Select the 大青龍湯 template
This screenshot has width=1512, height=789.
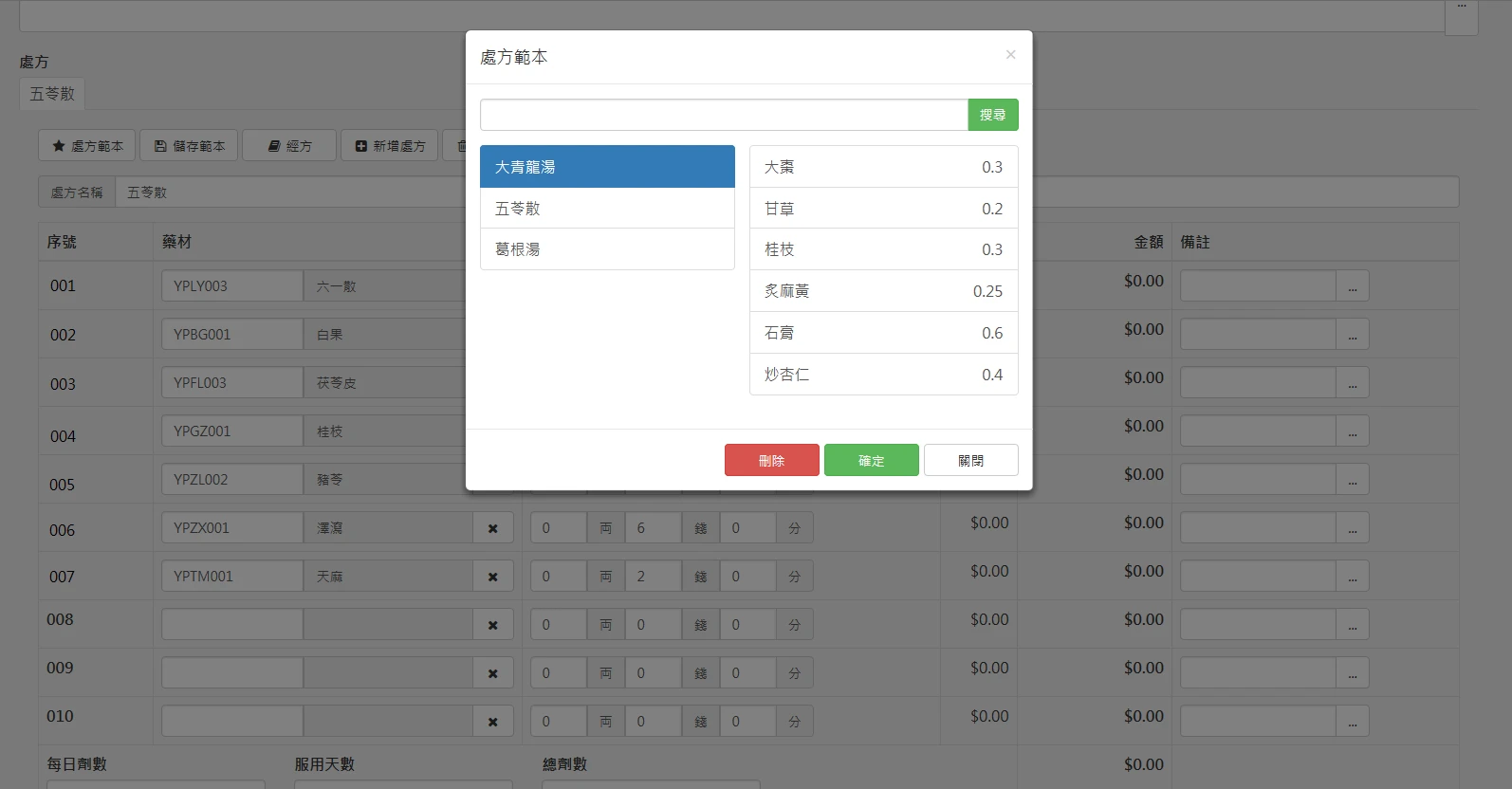[607, 166]
